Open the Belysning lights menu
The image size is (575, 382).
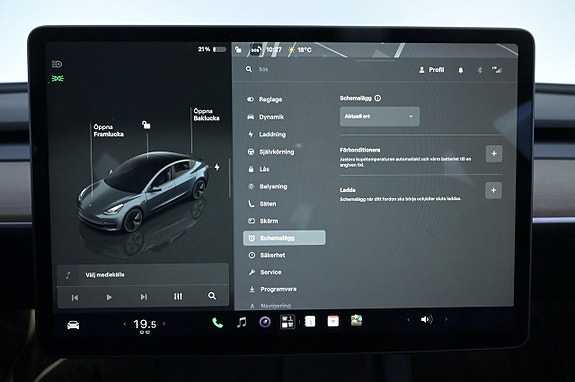pyautogui.click(x=268, y=186)
